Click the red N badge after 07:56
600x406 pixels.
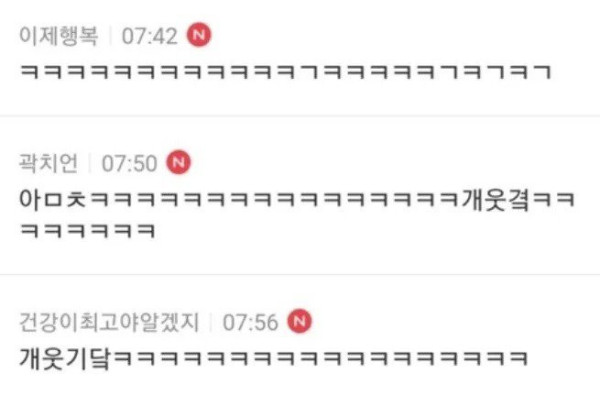pos(300,321)
